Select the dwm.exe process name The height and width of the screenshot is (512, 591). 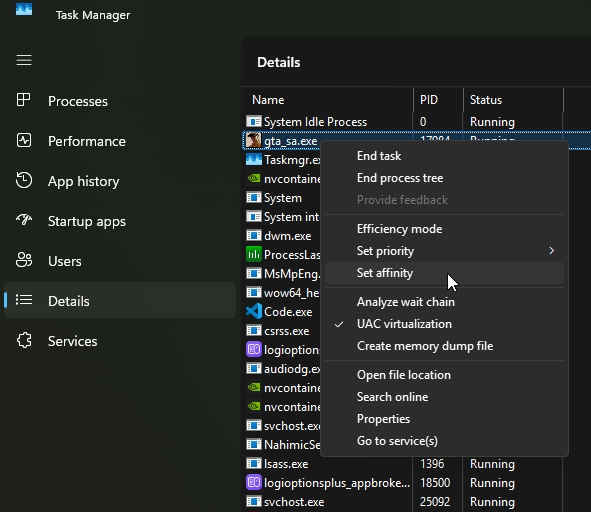pyautogui.click(x=288, y=236)
